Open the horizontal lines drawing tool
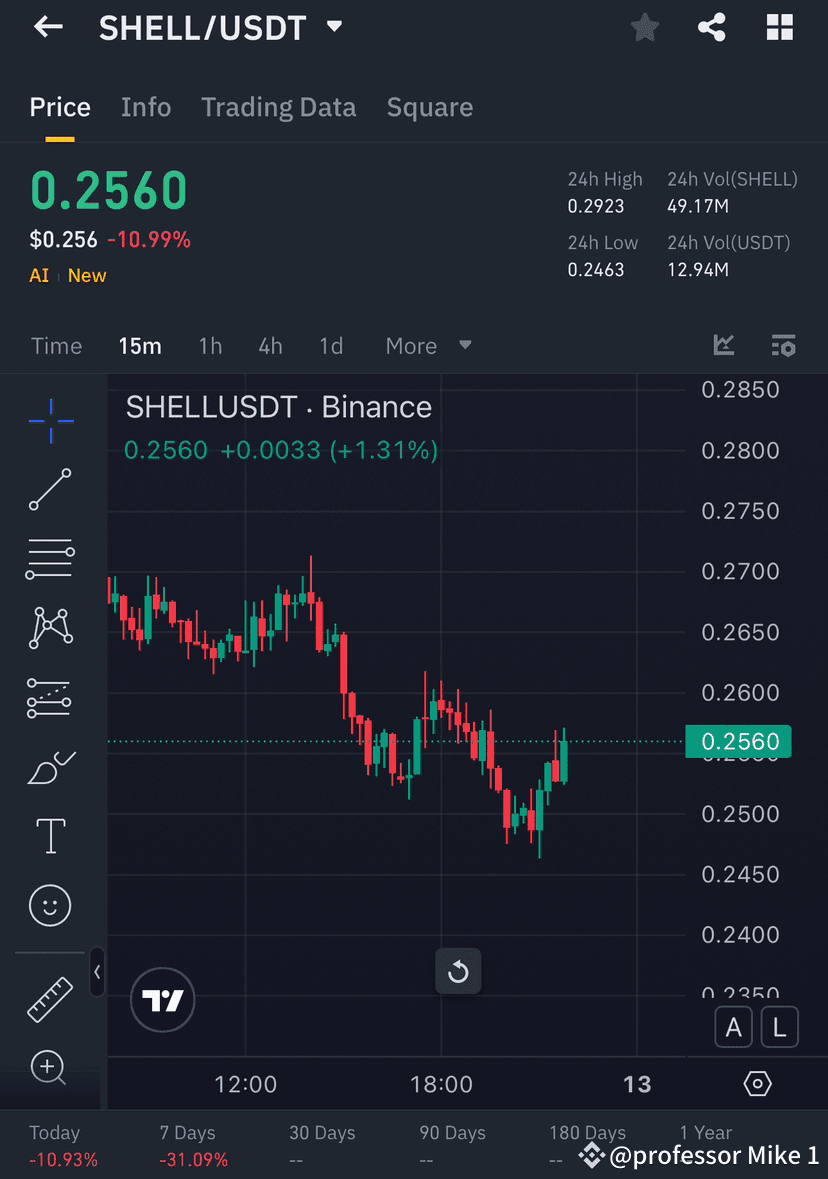 (x=50, y=558)
